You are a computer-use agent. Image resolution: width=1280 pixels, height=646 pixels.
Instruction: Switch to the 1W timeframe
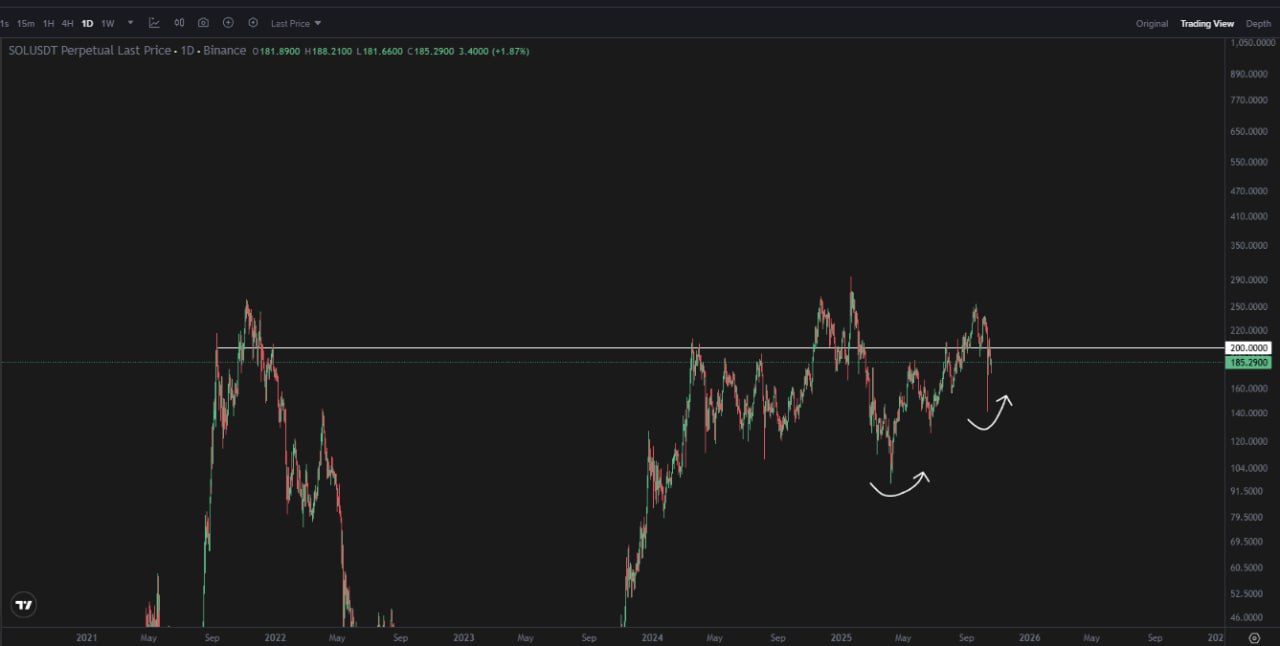(x=108, y=23)
